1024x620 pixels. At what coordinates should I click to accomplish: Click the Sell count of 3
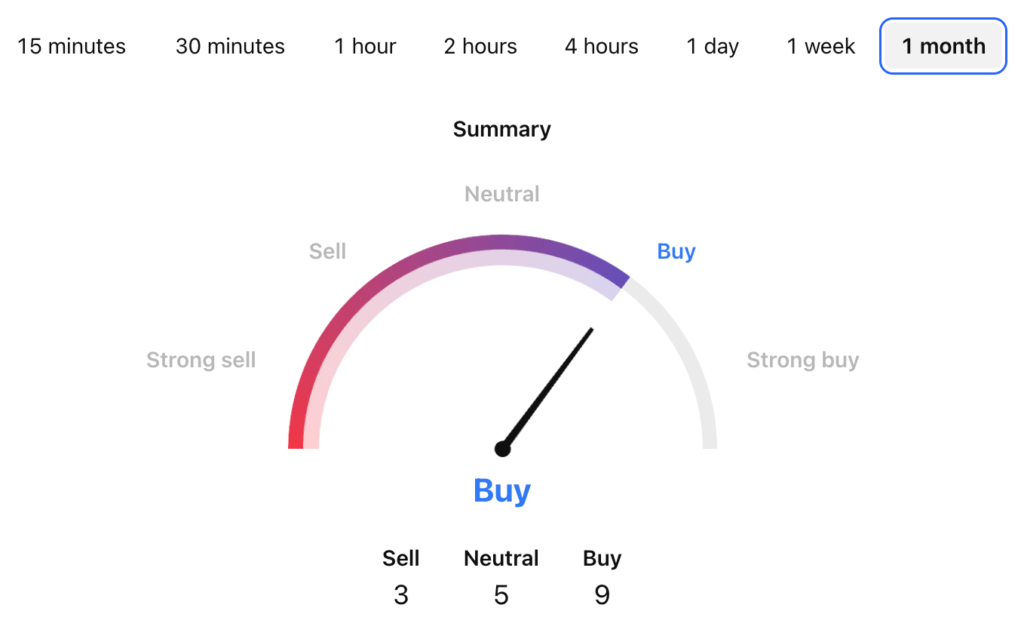(x=401, y=595)
